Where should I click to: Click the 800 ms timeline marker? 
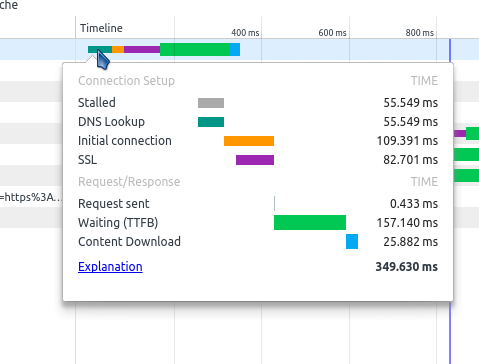pos(420,33)
